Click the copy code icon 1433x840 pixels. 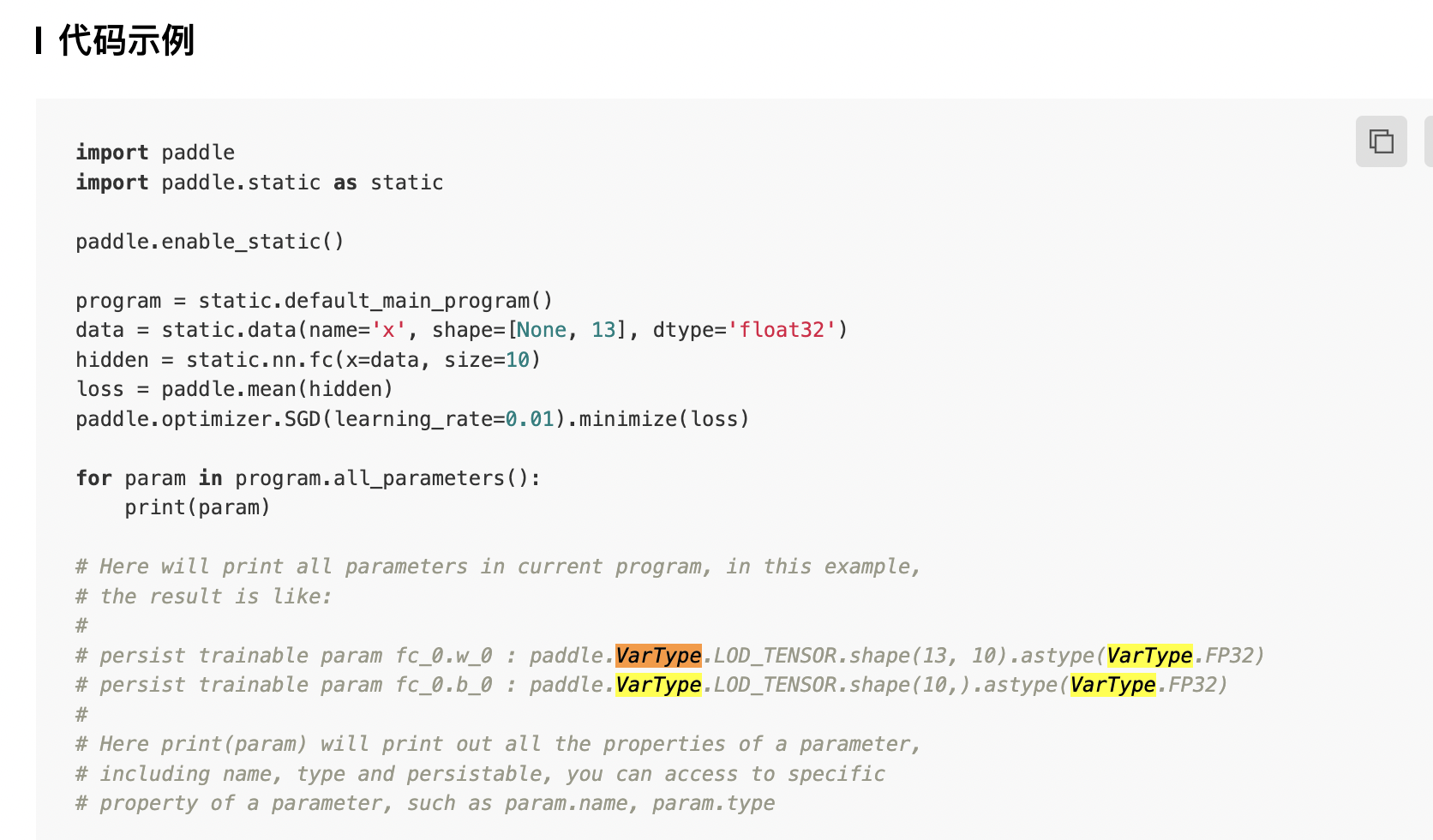(x=1382, y=141)
